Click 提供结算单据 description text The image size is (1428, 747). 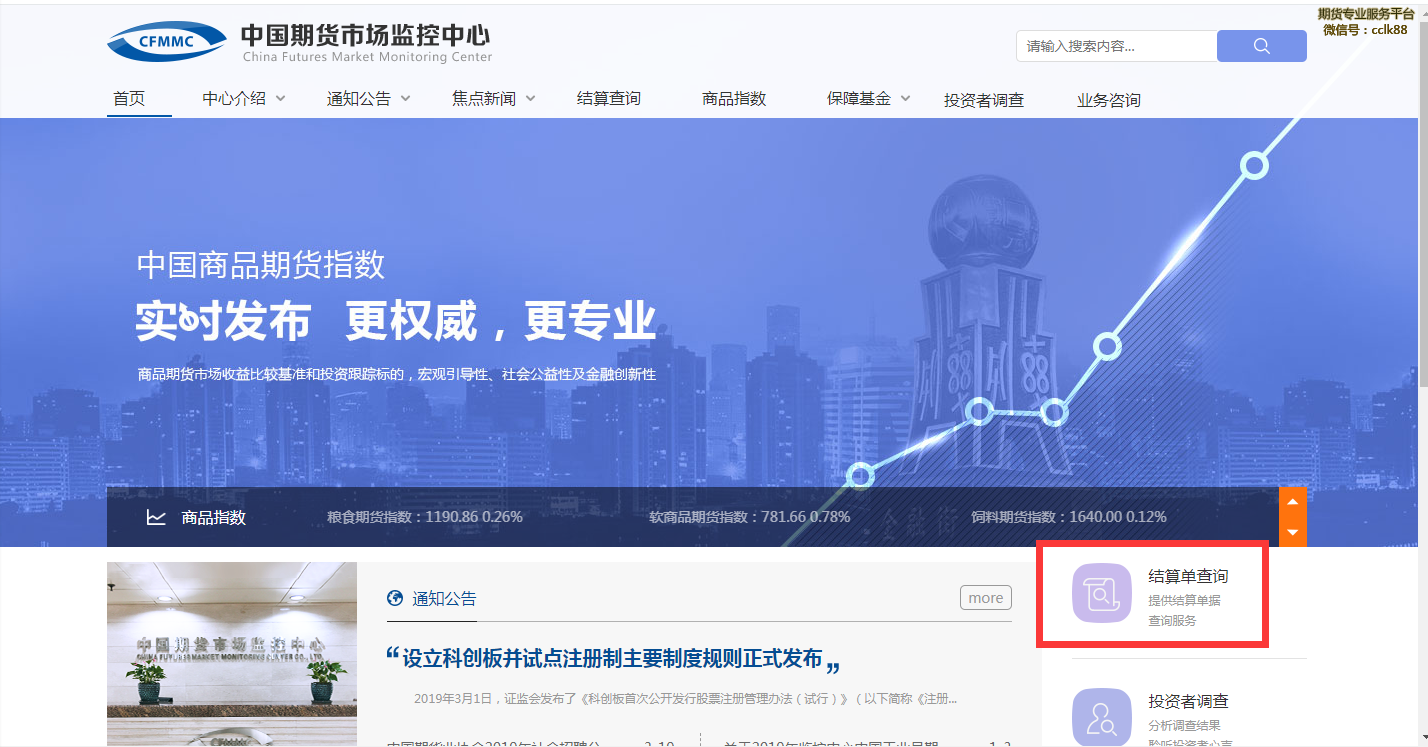(x=1184, y=601)
